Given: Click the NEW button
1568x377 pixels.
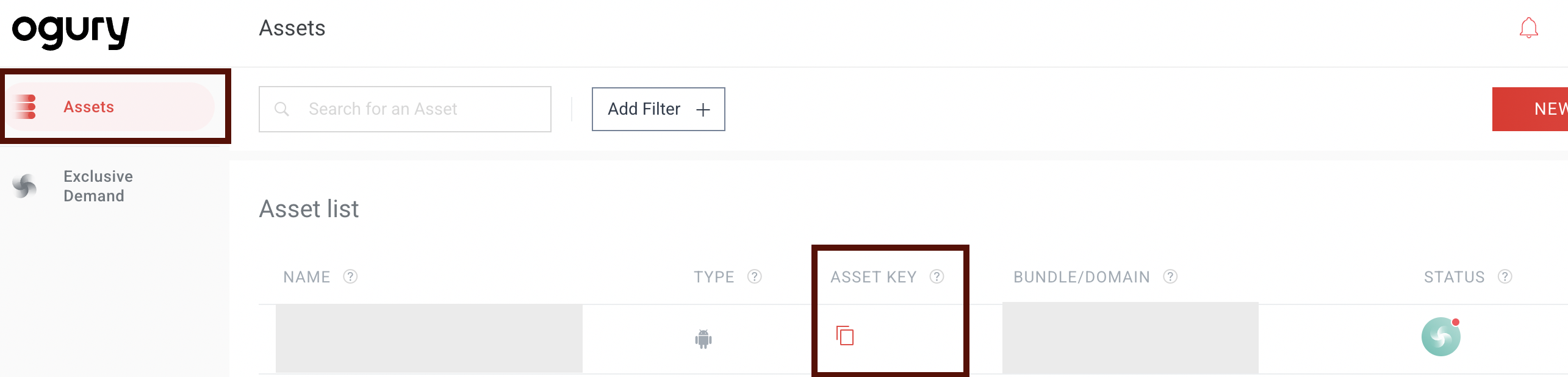Looking at the screenshot, I should pos(1537,109).
